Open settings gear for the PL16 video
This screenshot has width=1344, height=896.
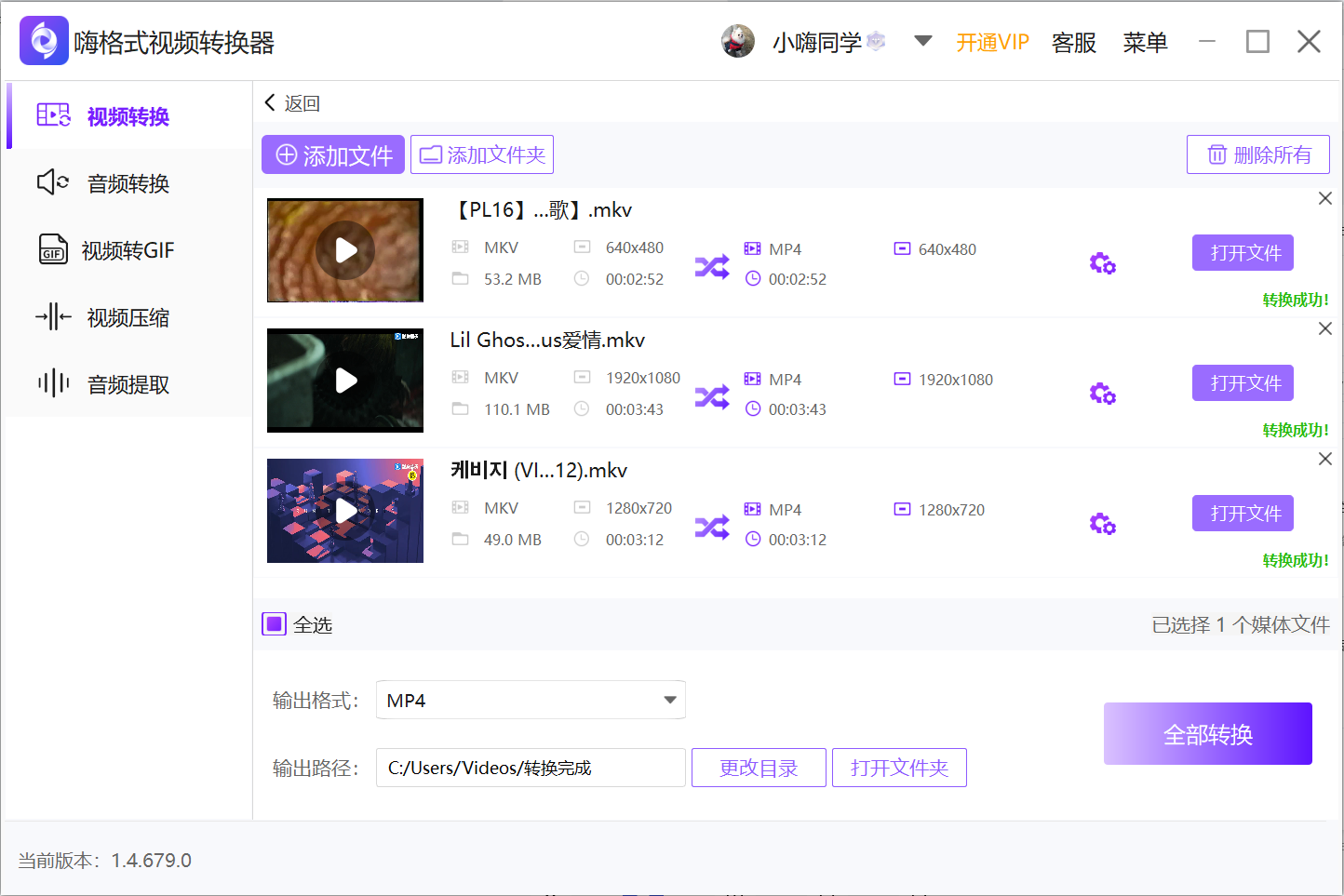click(x=1102, y=262)
